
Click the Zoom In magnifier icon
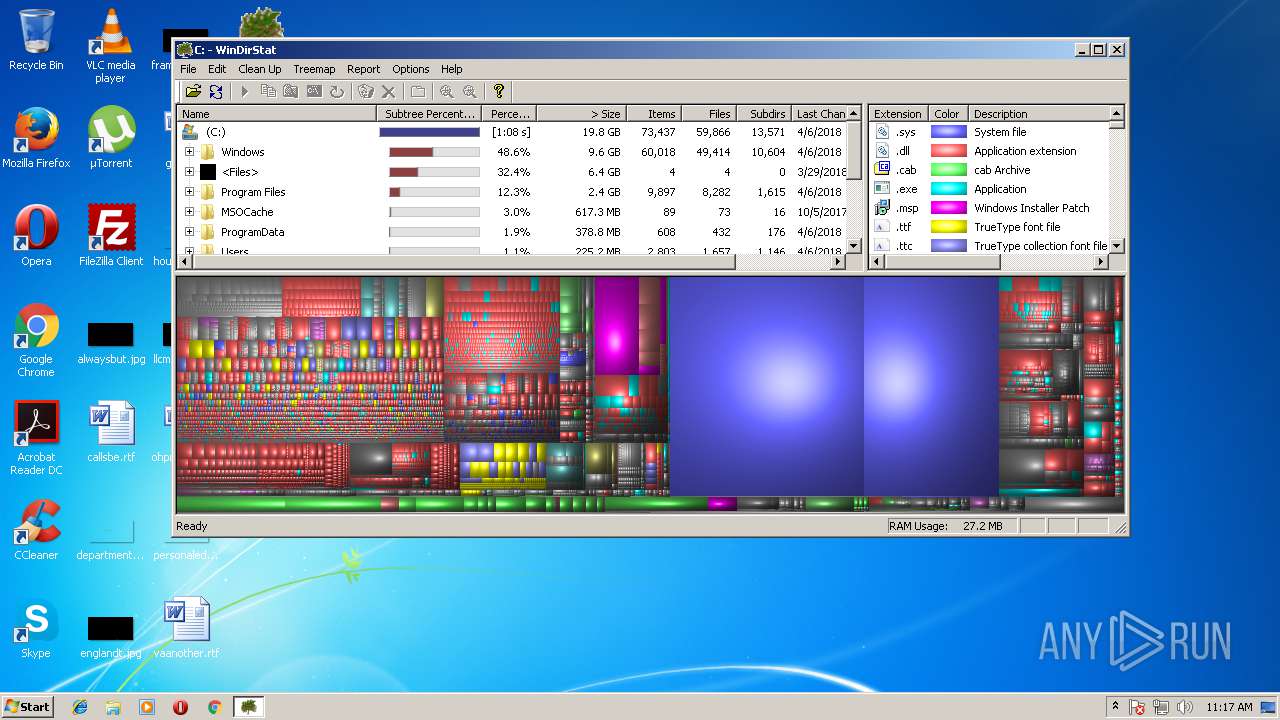[x=446, y=91]
